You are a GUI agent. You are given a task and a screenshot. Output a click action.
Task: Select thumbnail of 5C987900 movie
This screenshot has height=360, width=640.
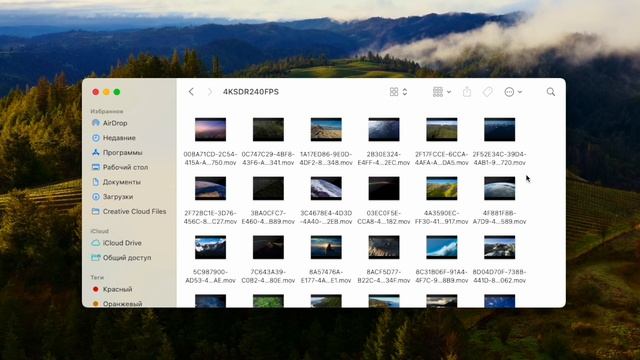210,247
